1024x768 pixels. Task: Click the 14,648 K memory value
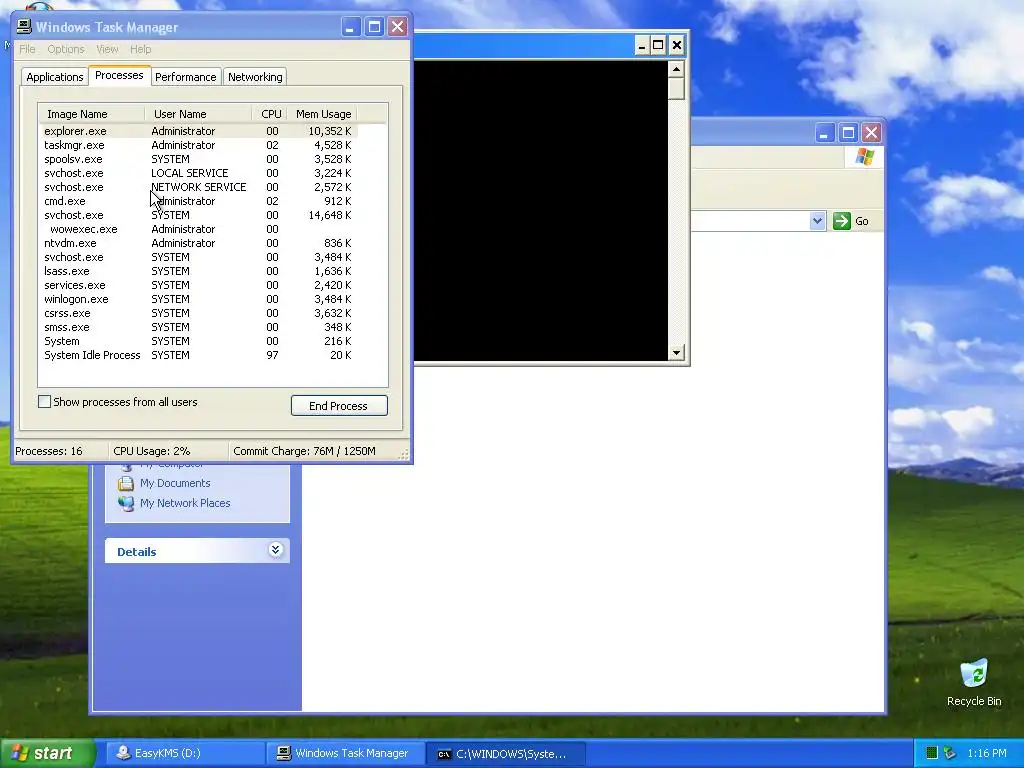coord(330,215)
